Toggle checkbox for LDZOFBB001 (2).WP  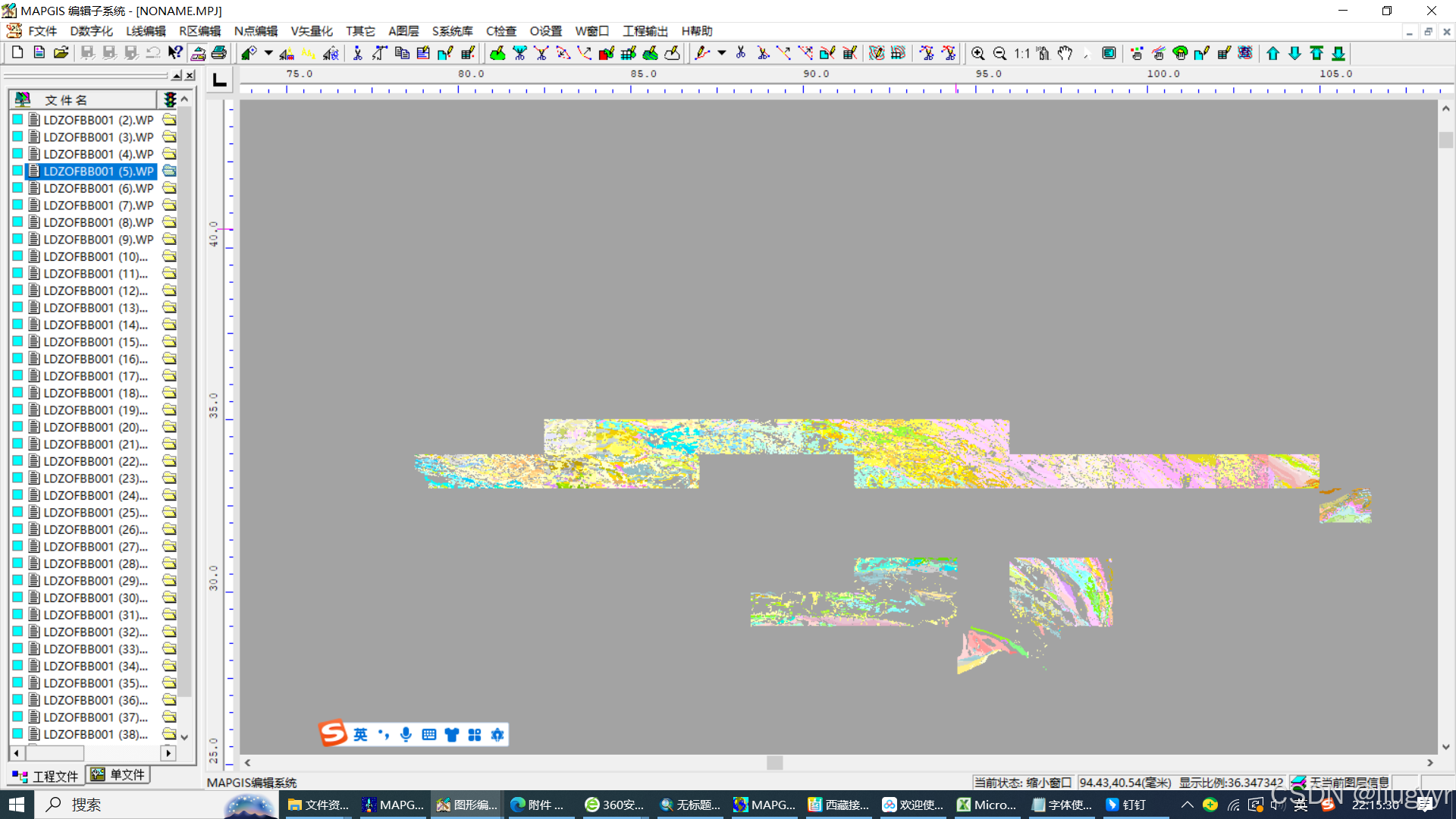point(17,120)
